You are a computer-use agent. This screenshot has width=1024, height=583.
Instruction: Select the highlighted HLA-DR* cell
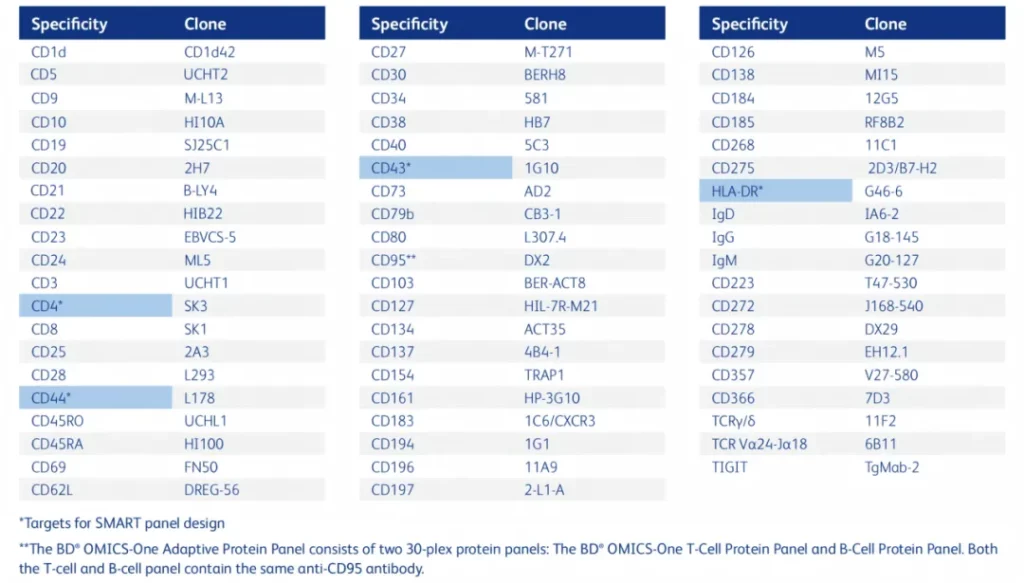[775, 190]
